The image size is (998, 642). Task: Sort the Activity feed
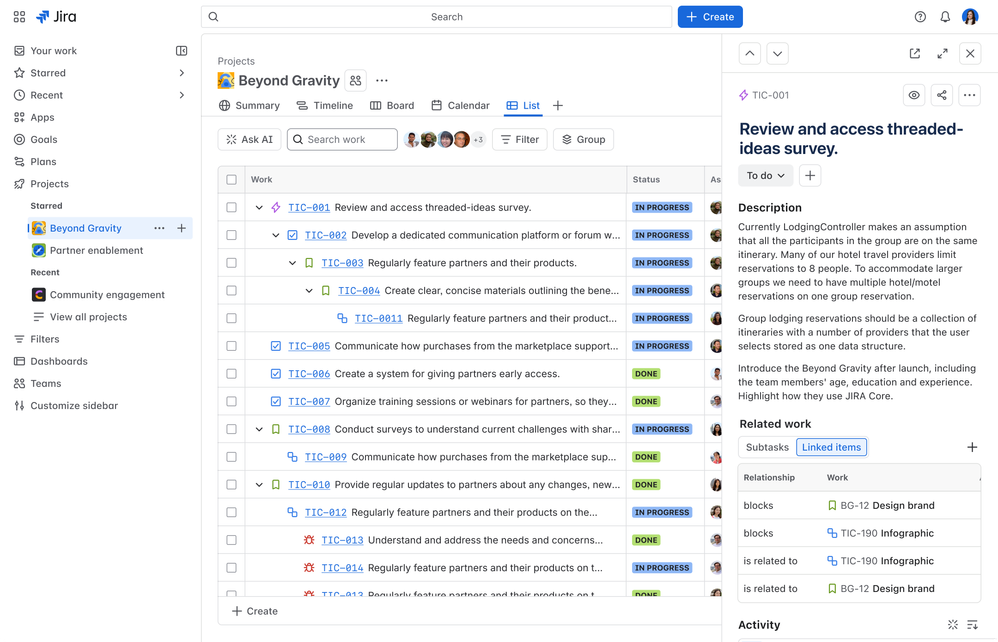pos(973,625)
